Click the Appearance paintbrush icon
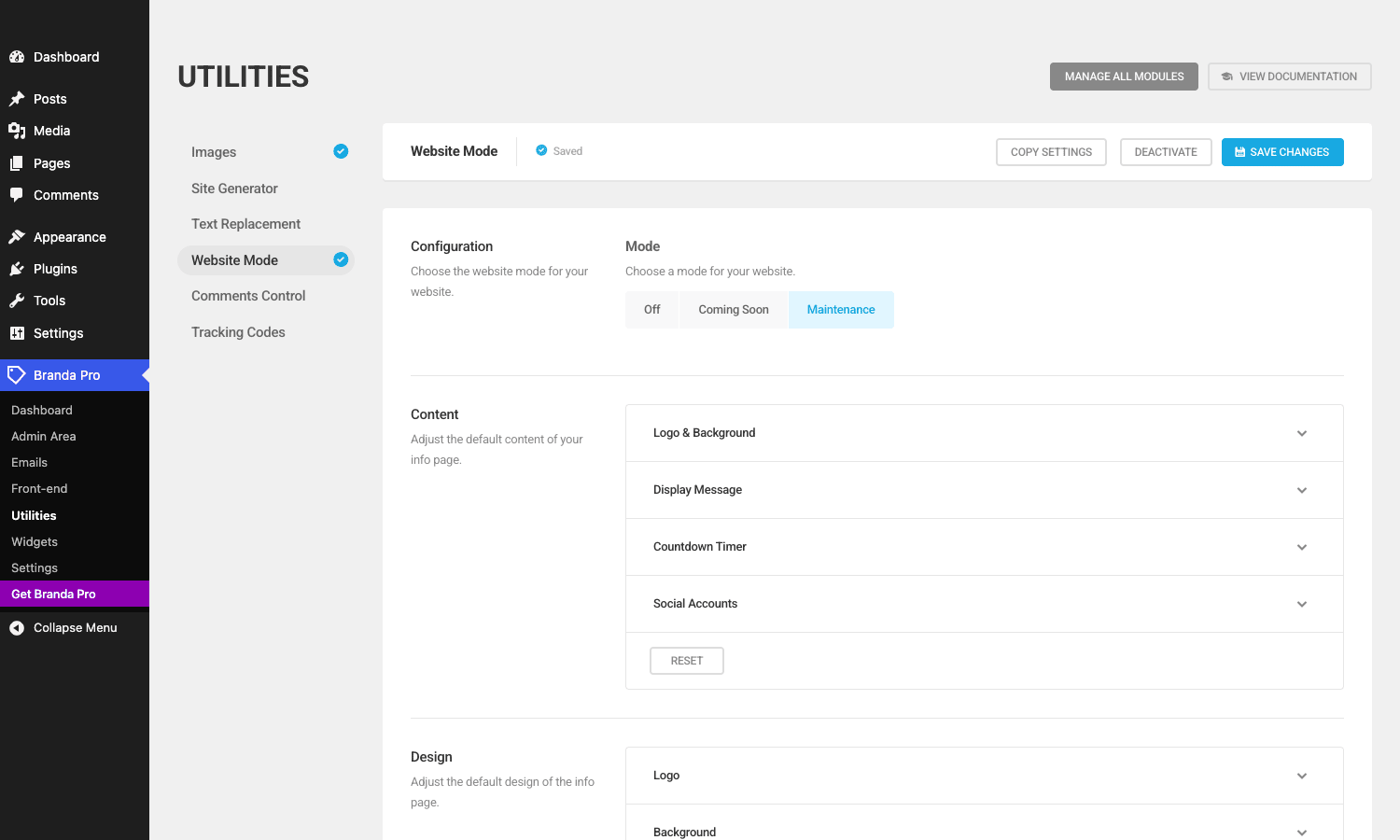 coord(17,237)
